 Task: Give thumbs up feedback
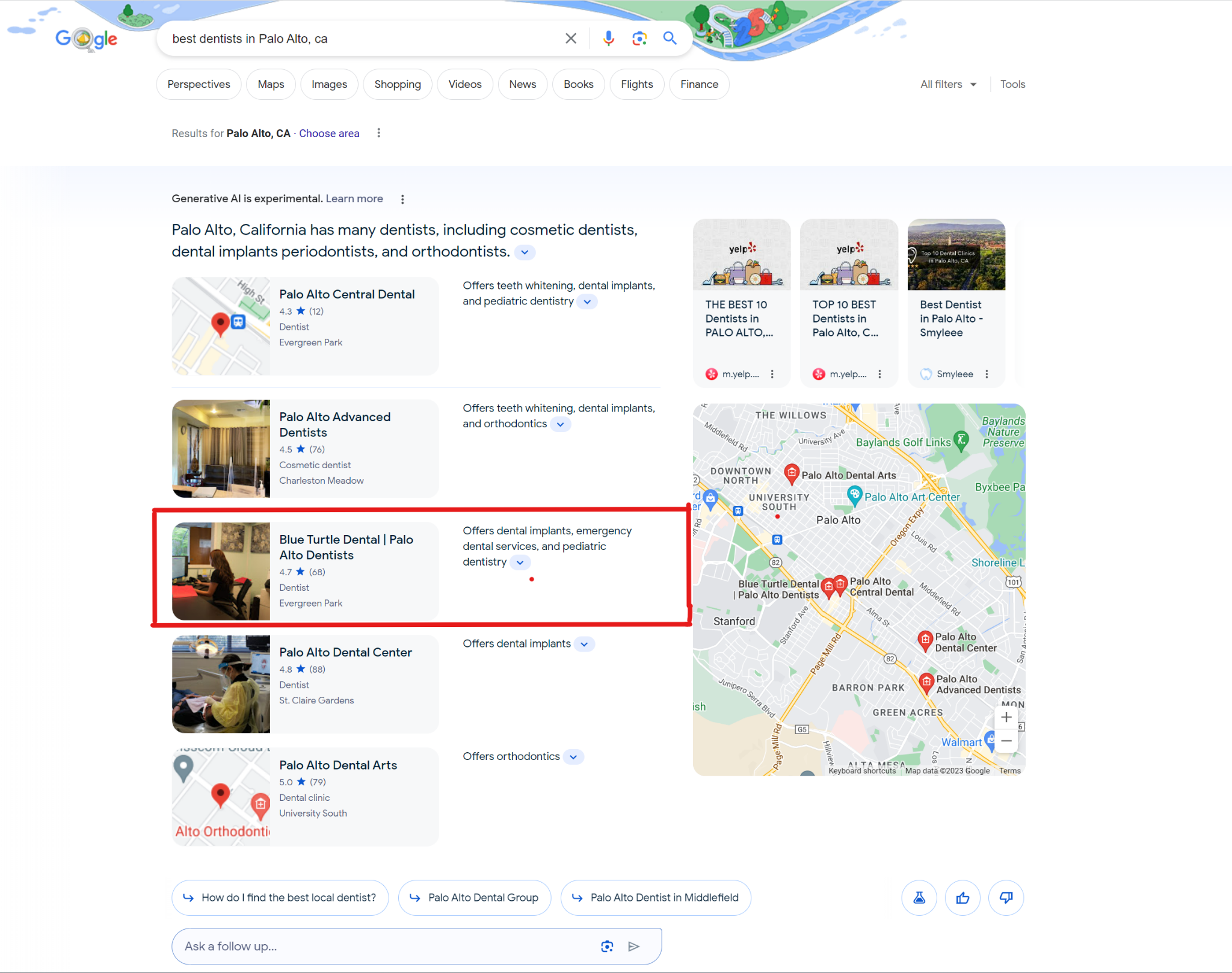point(962,898)
